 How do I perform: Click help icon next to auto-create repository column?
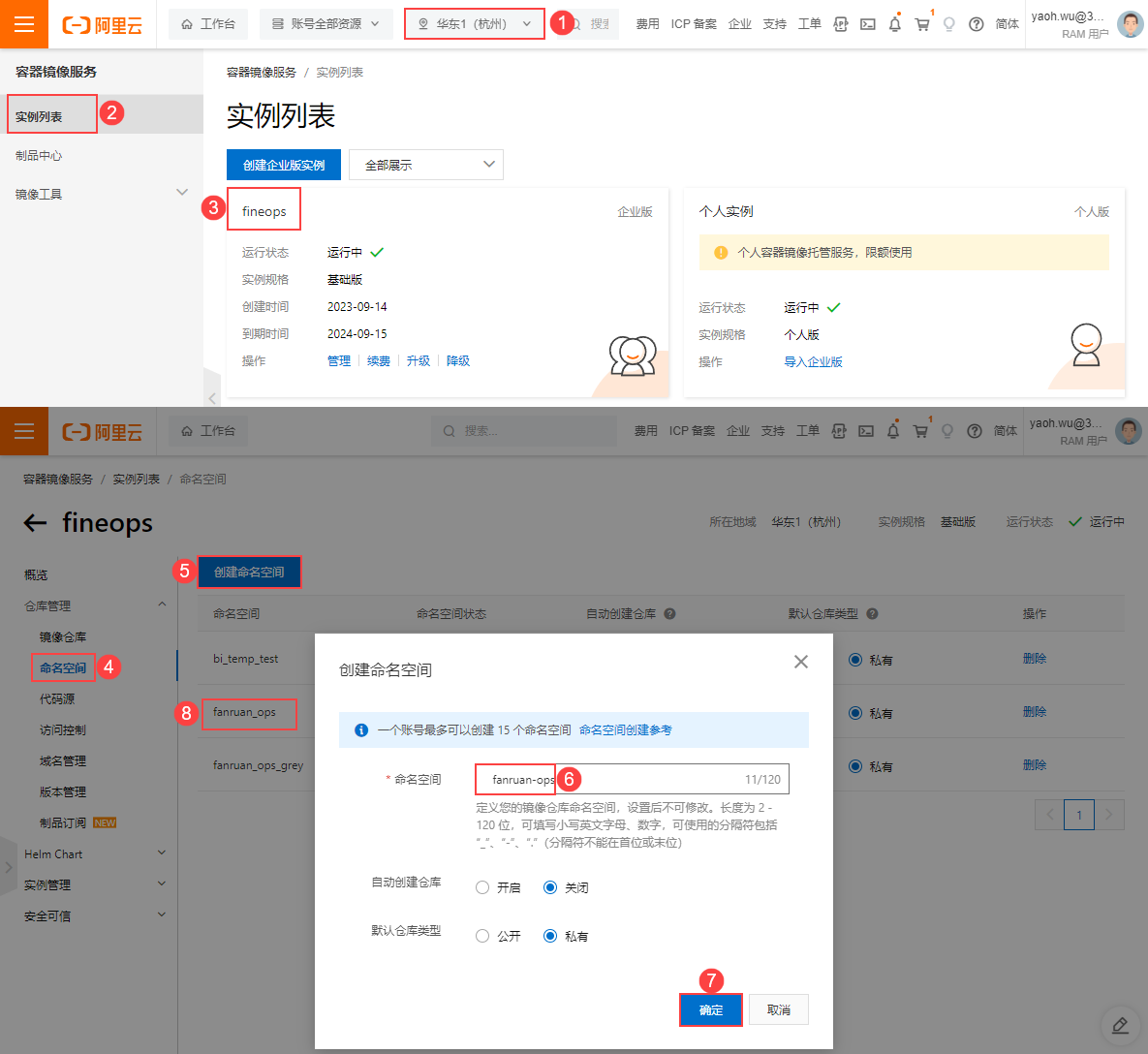point(669,614)
